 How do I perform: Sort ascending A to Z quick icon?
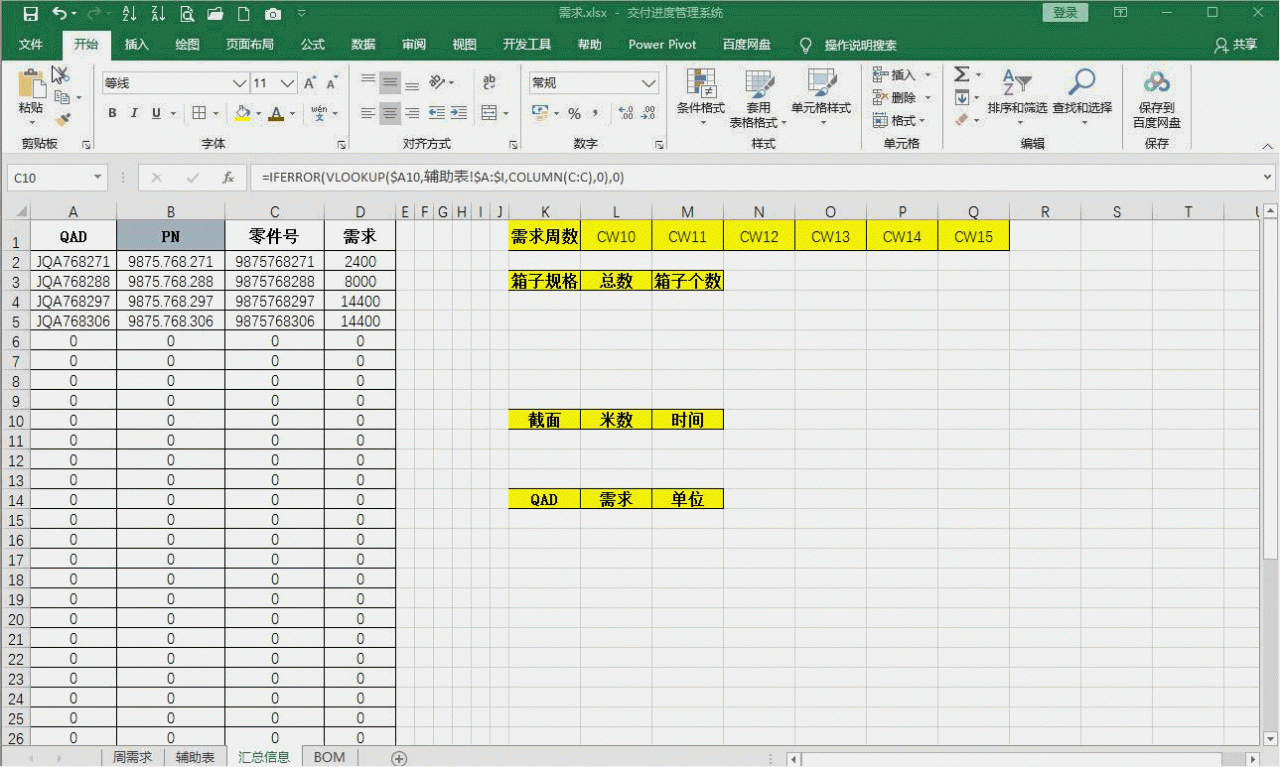[129, 14]
